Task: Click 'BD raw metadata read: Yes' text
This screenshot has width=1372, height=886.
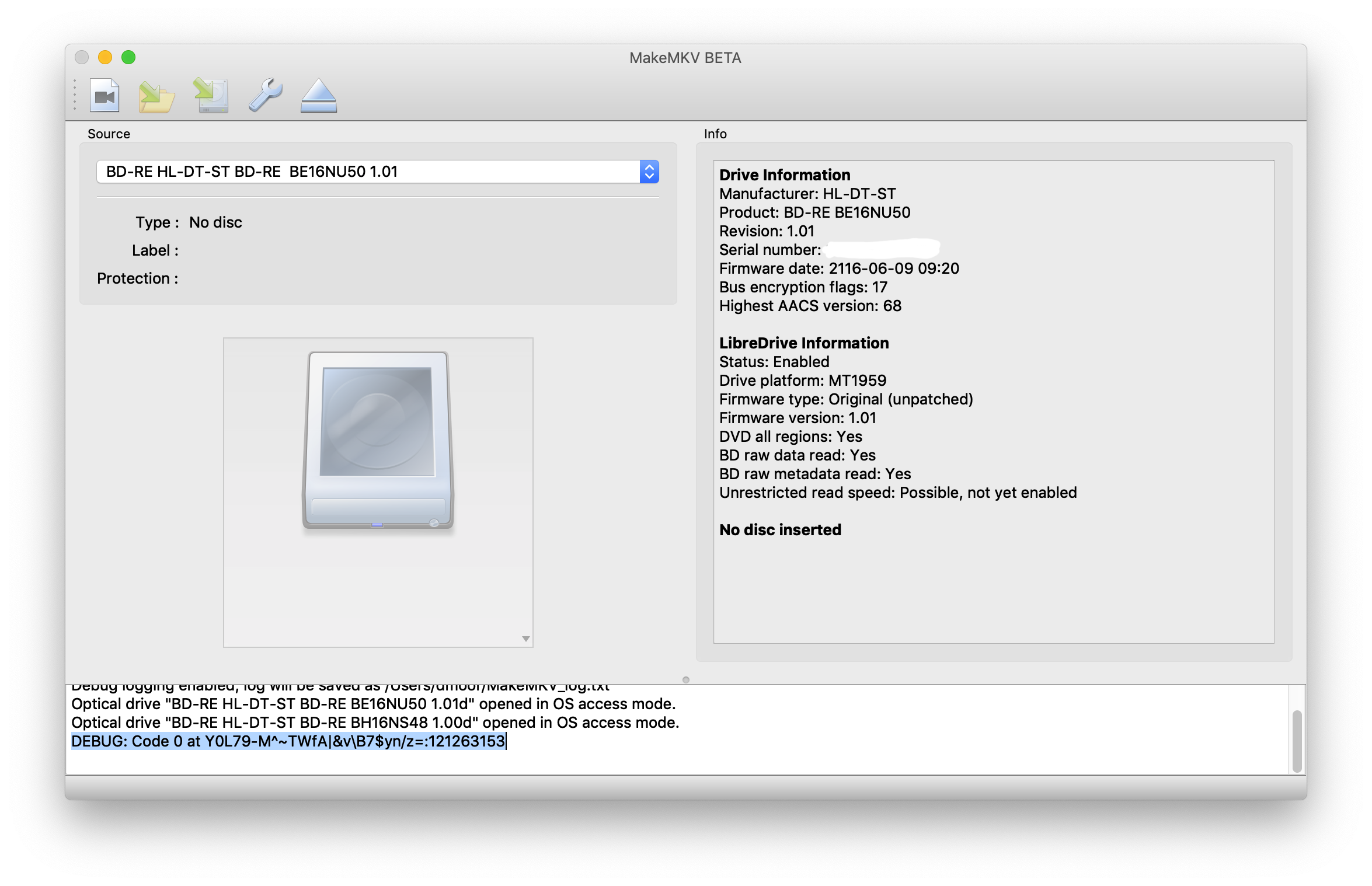Action: pyautogui.click(x=815, y=474)
